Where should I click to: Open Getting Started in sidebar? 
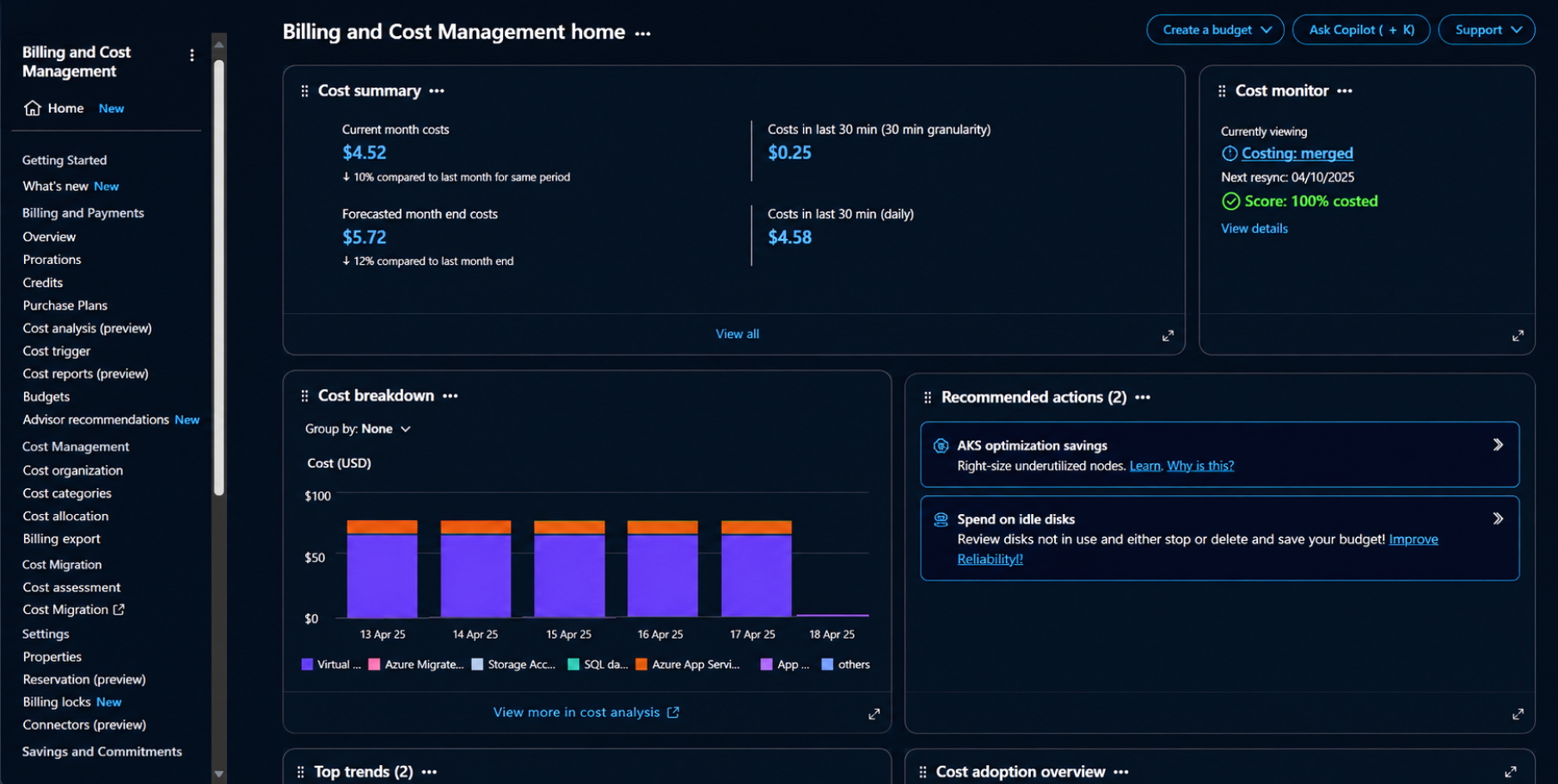click(64, 160)
